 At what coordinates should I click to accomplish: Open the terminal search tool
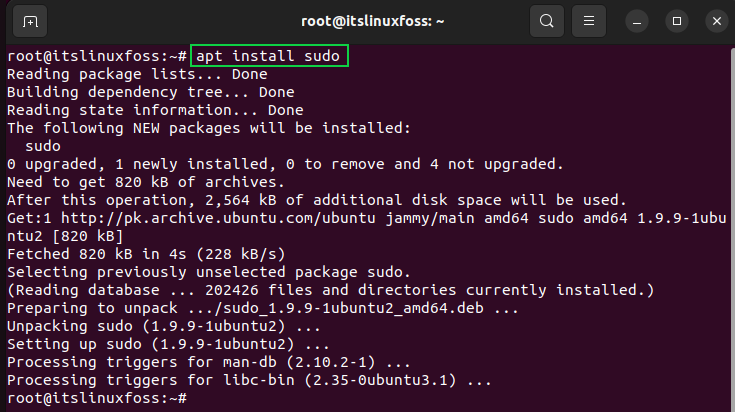(x=547, y=21)
